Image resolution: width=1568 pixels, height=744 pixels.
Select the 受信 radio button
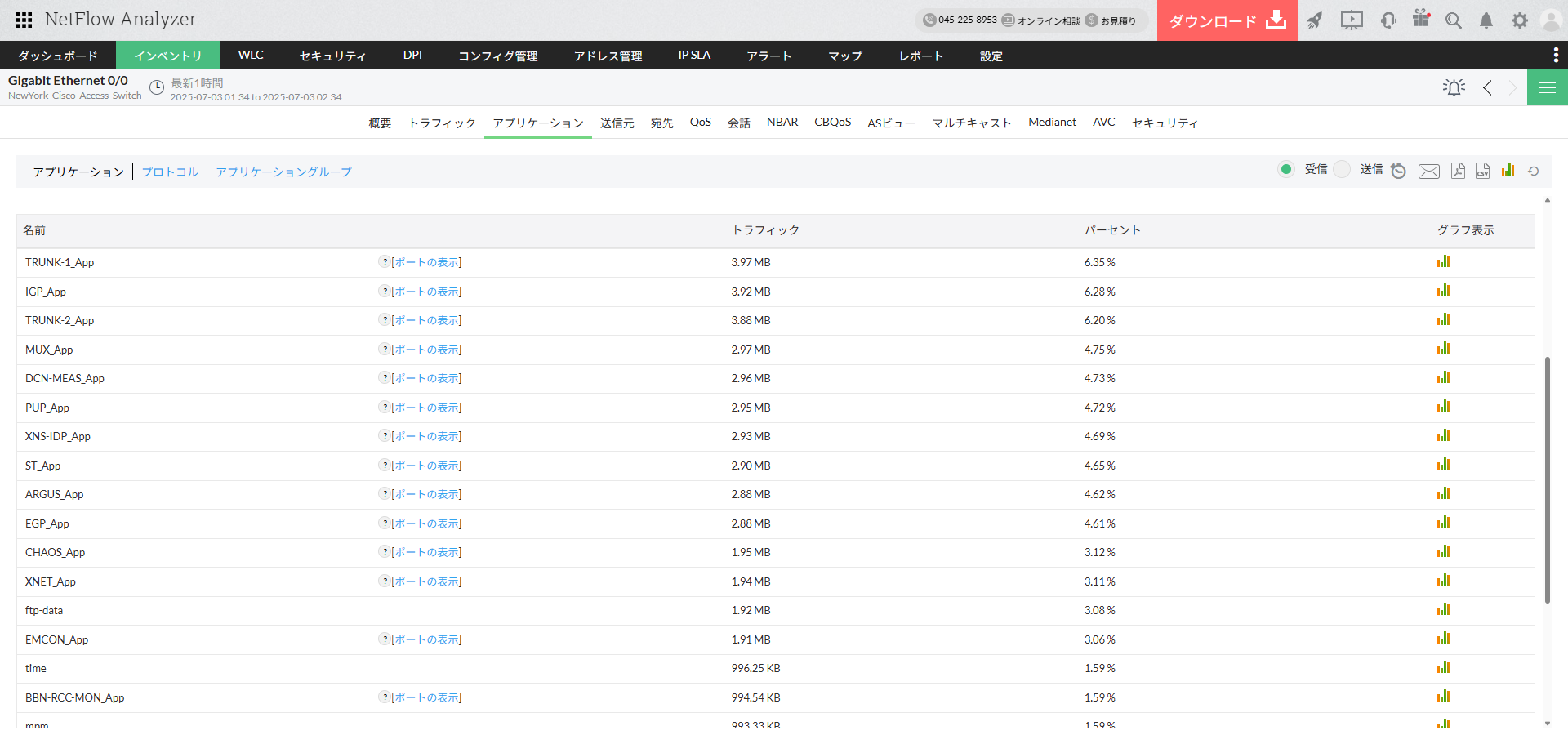(x=1286, y=169)
